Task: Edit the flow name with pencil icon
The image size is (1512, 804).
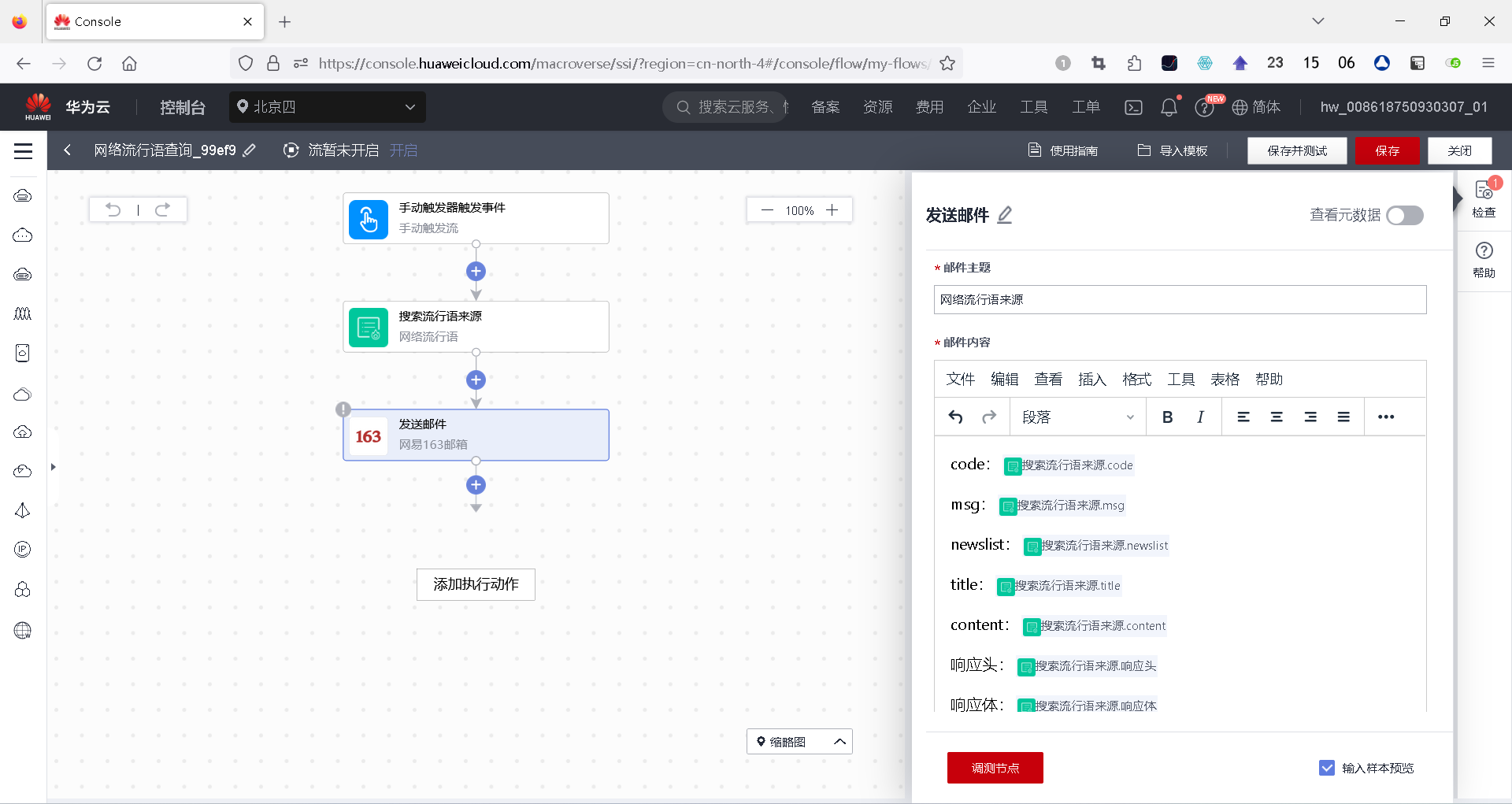Action: 250,150
